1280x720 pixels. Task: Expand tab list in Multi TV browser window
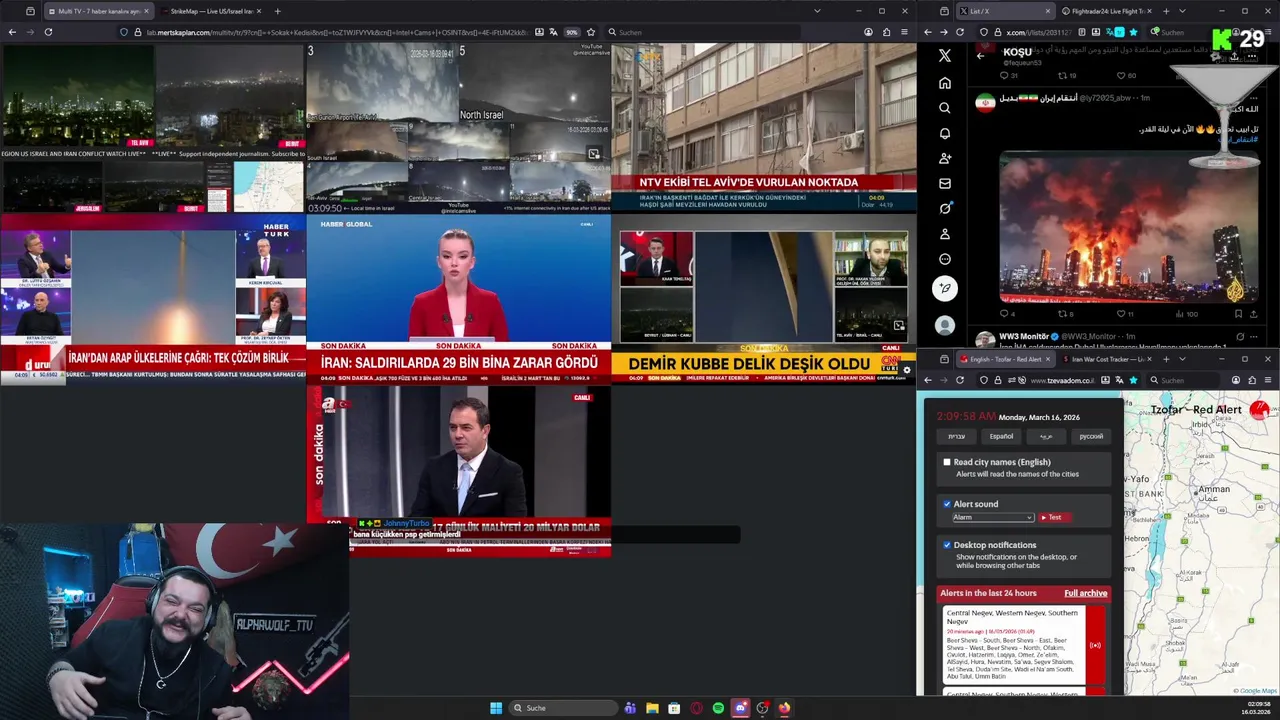point(817,11)
